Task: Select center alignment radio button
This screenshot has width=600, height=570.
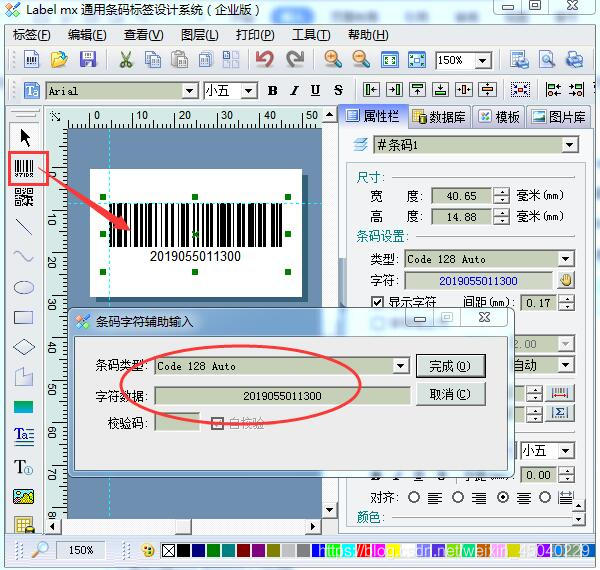Action: coord(502,497)
